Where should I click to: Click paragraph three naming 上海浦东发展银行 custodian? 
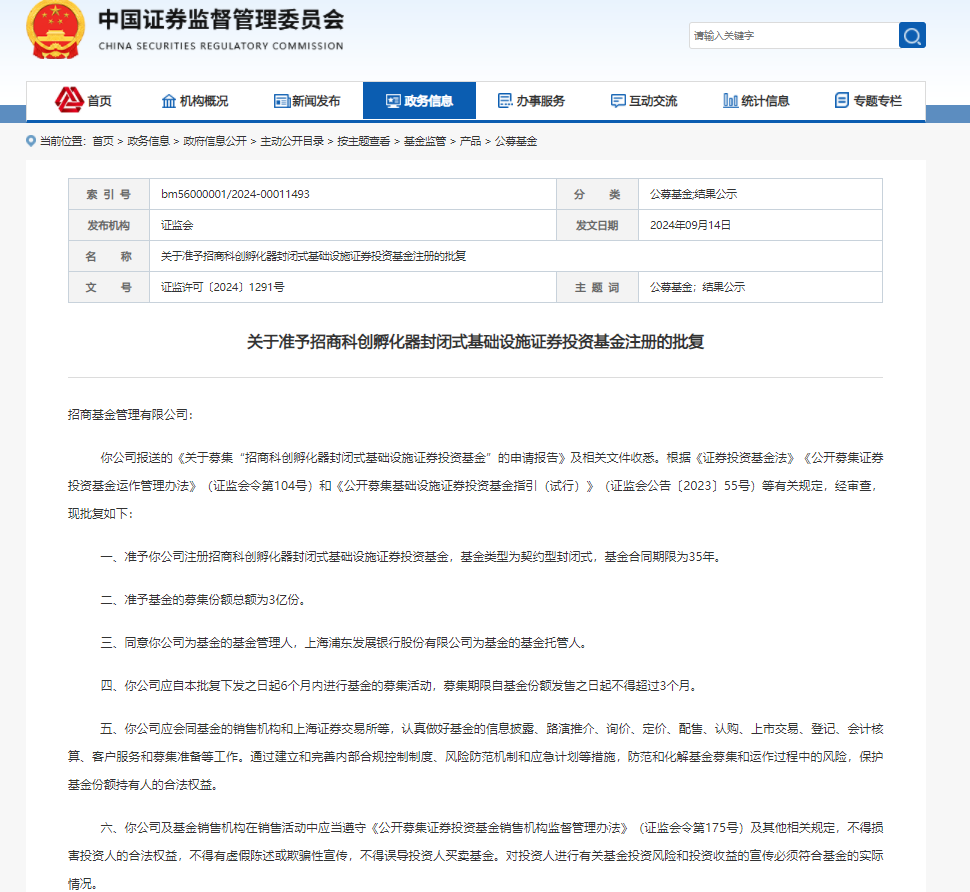coord(344,643)
